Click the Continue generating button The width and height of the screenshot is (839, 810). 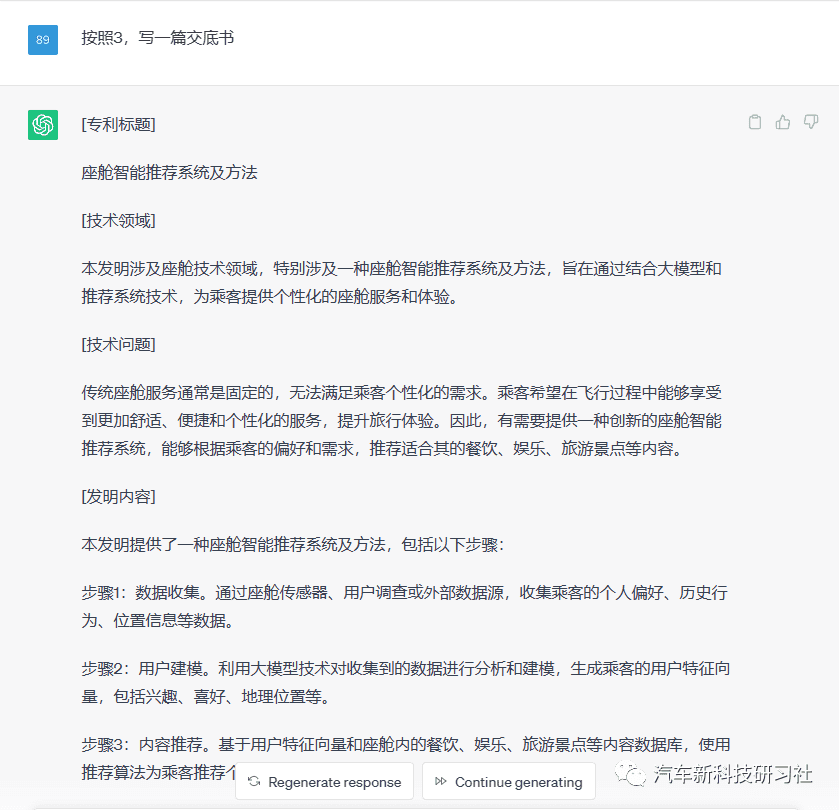(x=508, y=782)
